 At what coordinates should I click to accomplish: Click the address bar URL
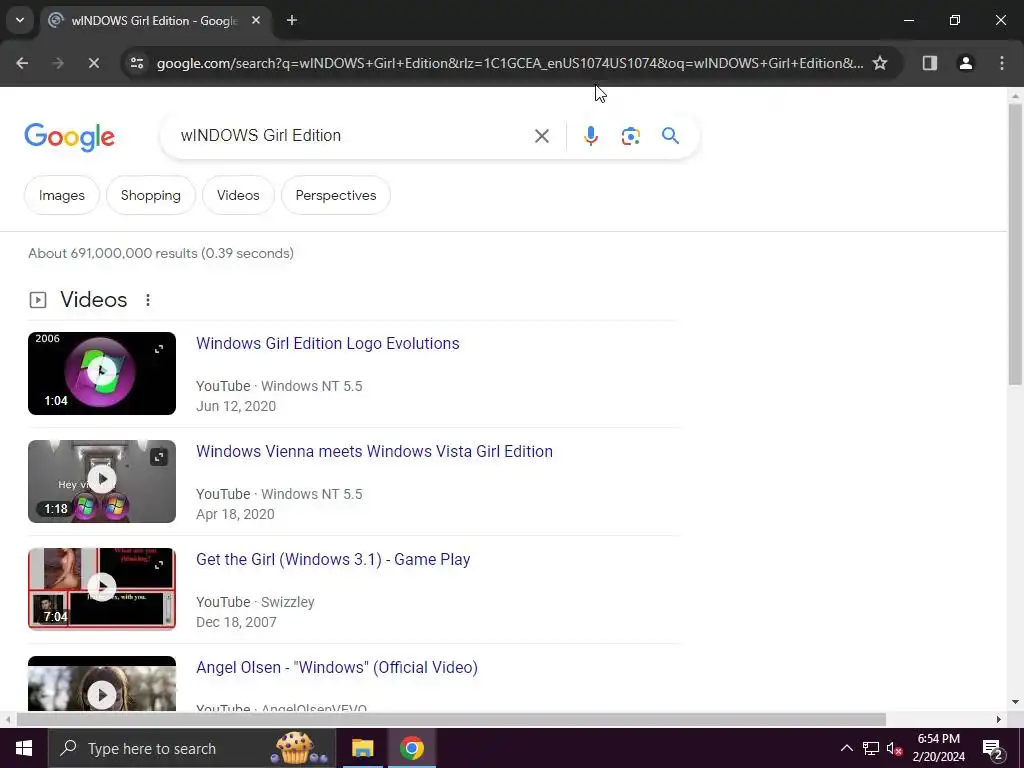pos(510,63)
